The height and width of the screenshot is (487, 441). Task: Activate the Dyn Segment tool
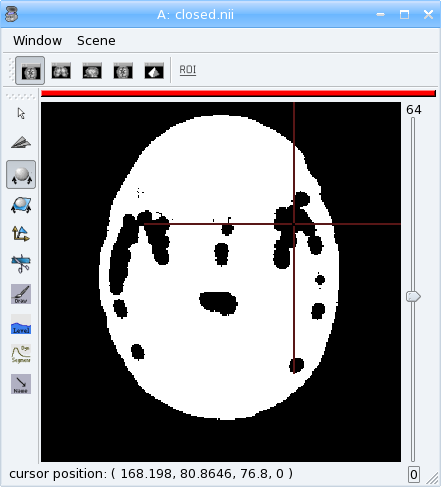[x=21, y=354]
